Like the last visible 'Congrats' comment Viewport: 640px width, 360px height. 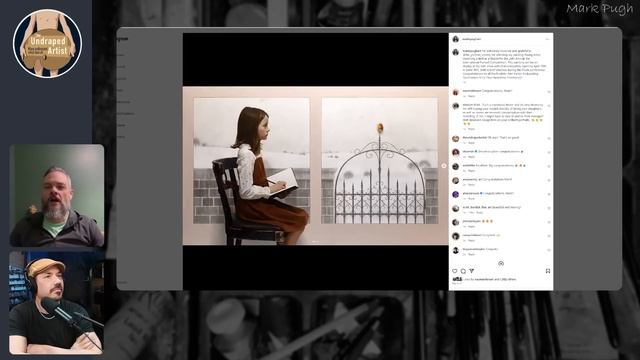coord(549,250)
